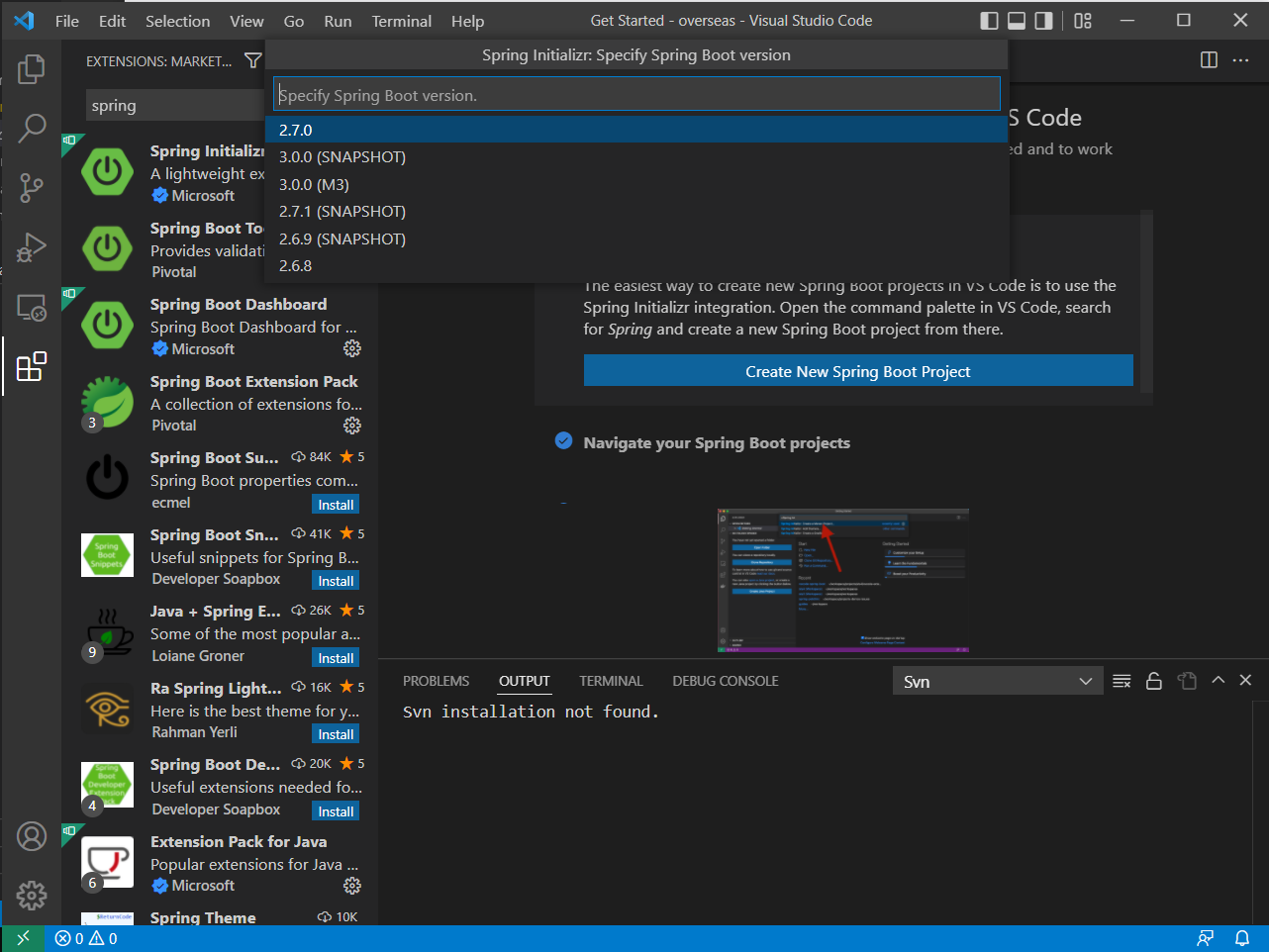The width and height of the screenshot is (1269, 952).
Task: Install the Spring Boot Su... extension by ecmel
Action: [x=336, y=505]
